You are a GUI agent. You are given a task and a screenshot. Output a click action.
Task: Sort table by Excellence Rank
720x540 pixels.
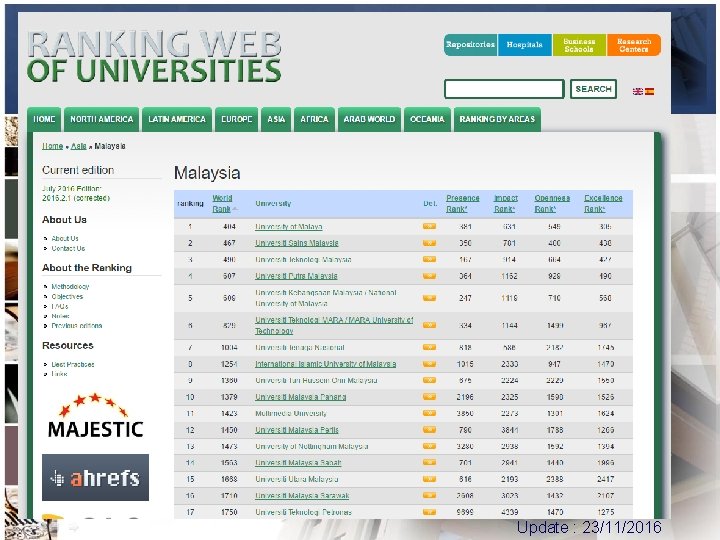click(x=603, y=203)
